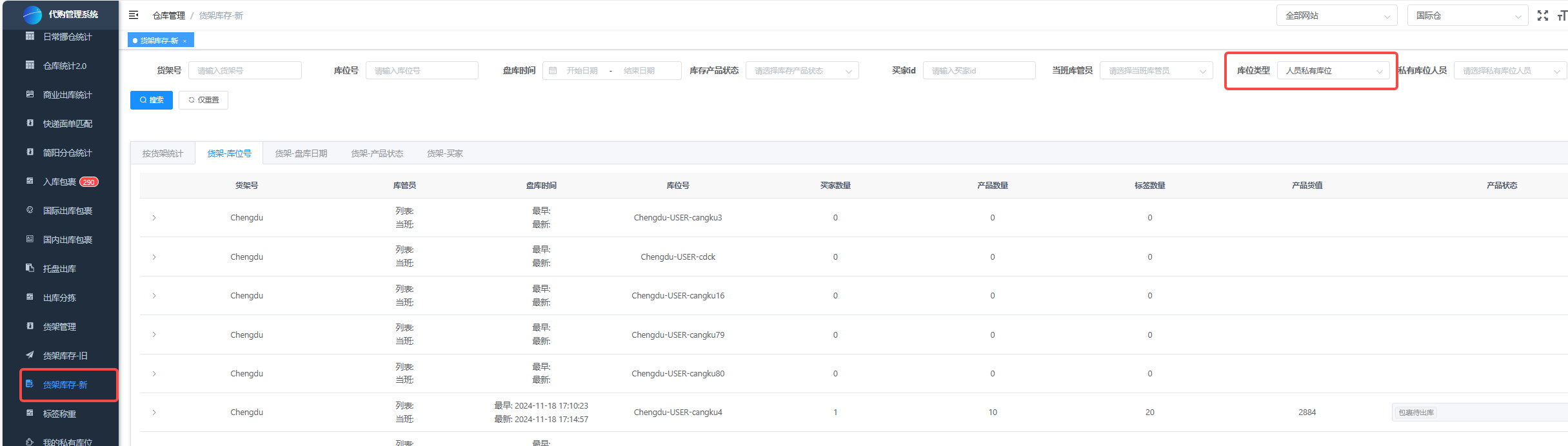Screen dimensions: 1568x446
Task: Expand the Chengdu-USER-cangku4 row
Action: click(154, 412)
